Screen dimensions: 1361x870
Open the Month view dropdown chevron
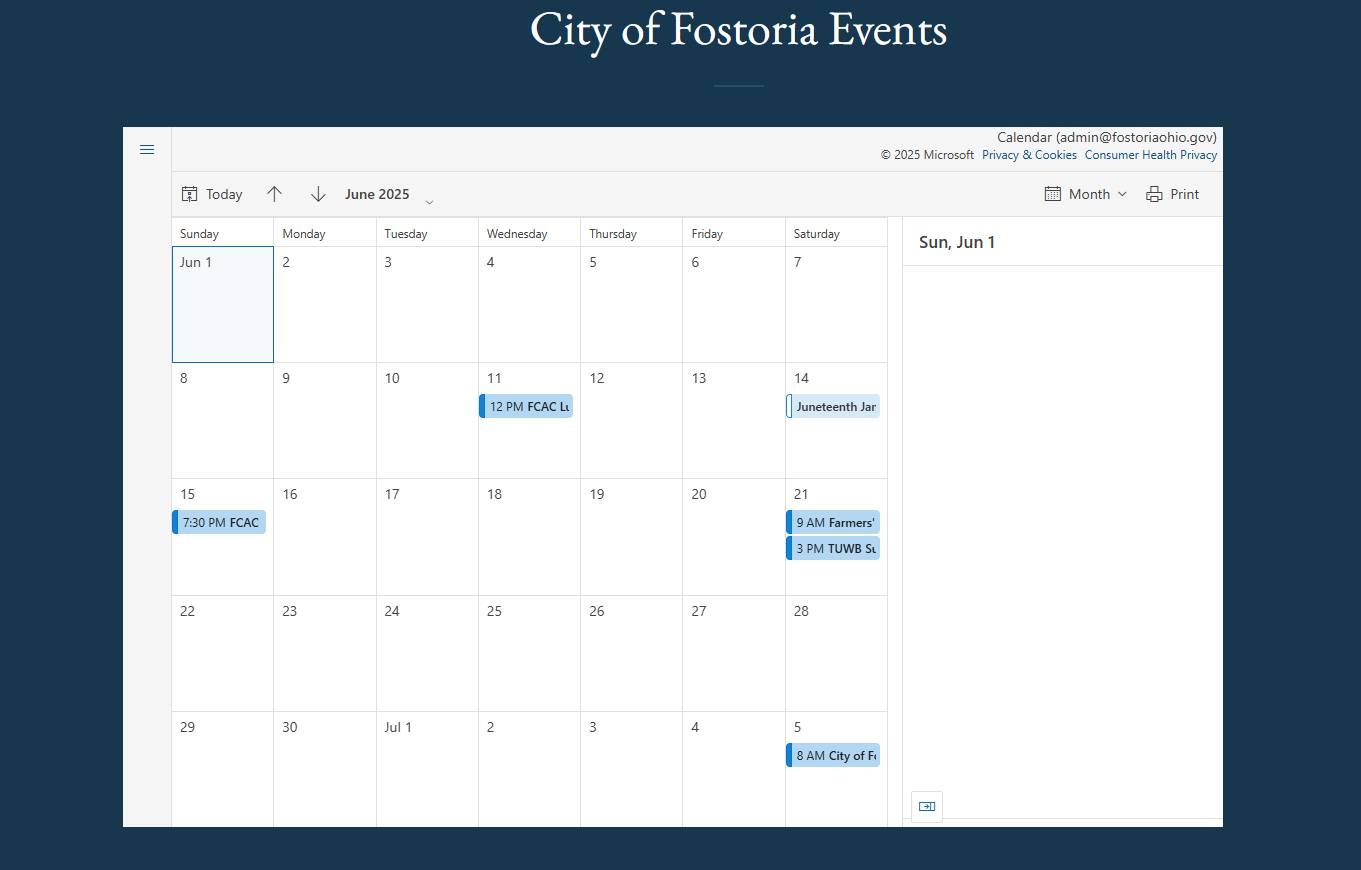pyautogui.click(x=1122, y=194)
